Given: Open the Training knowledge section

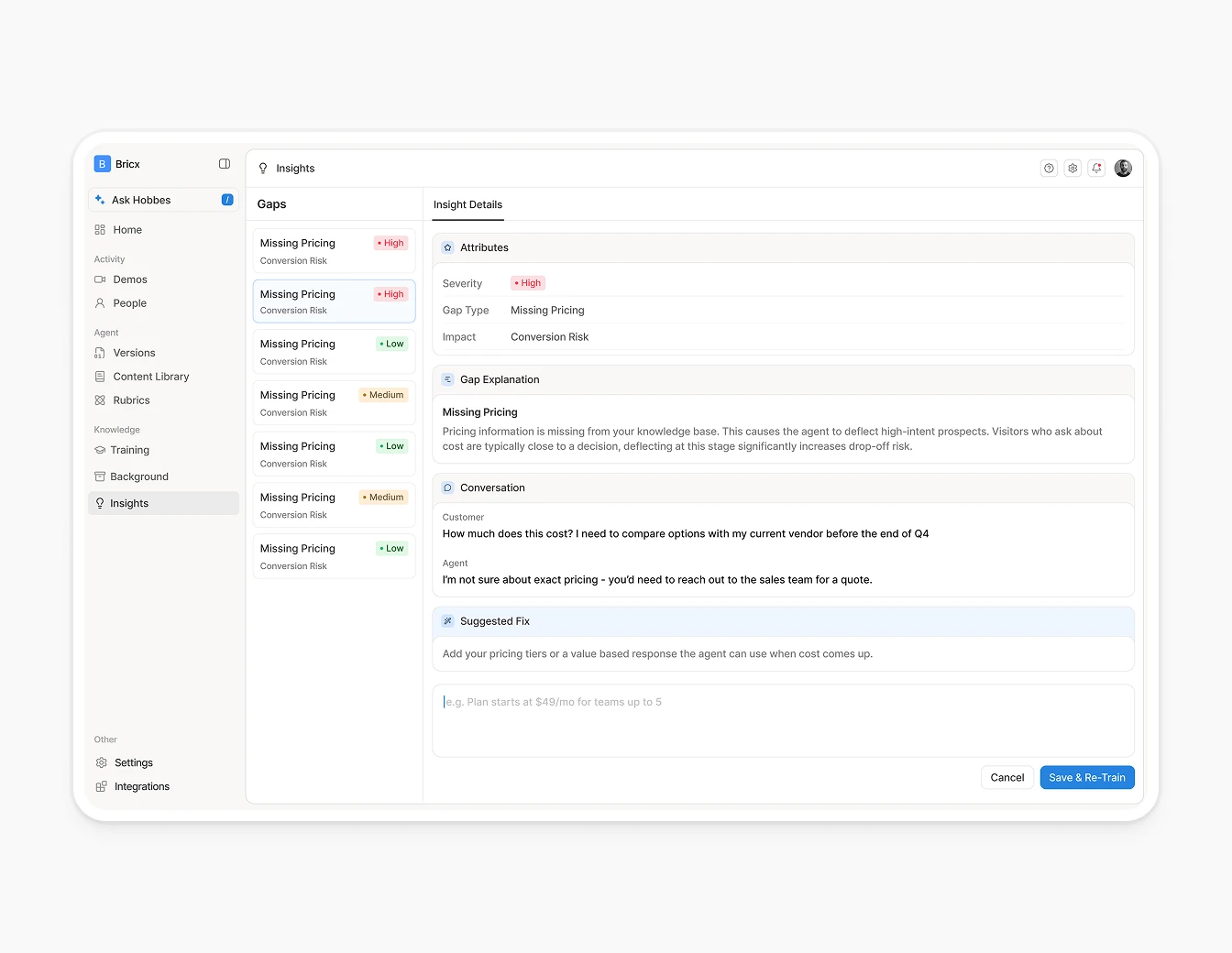Looking at the screenshot, I should point(129,450).
